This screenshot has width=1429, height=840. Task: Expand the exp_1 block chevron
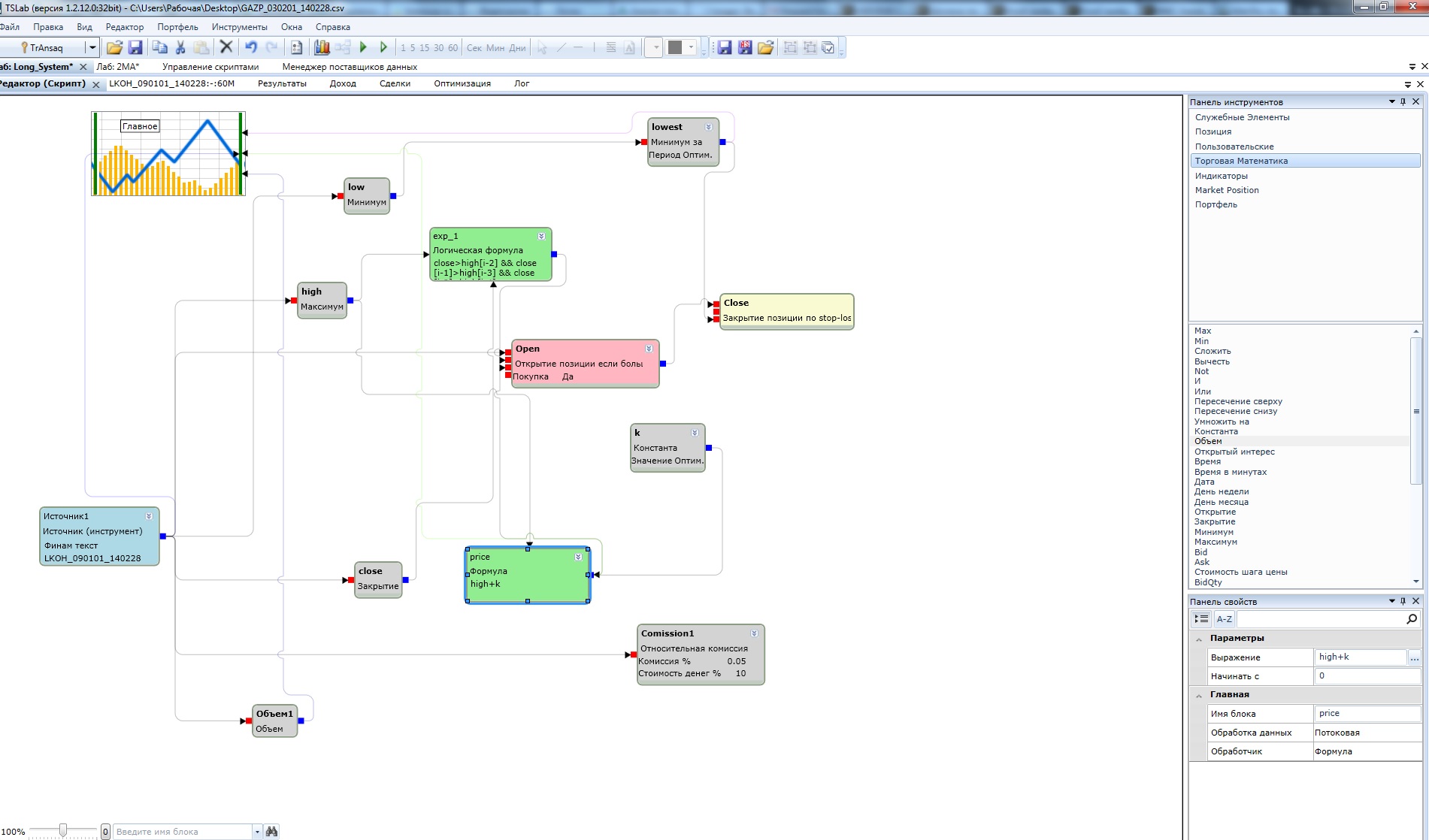click(541, 236)
